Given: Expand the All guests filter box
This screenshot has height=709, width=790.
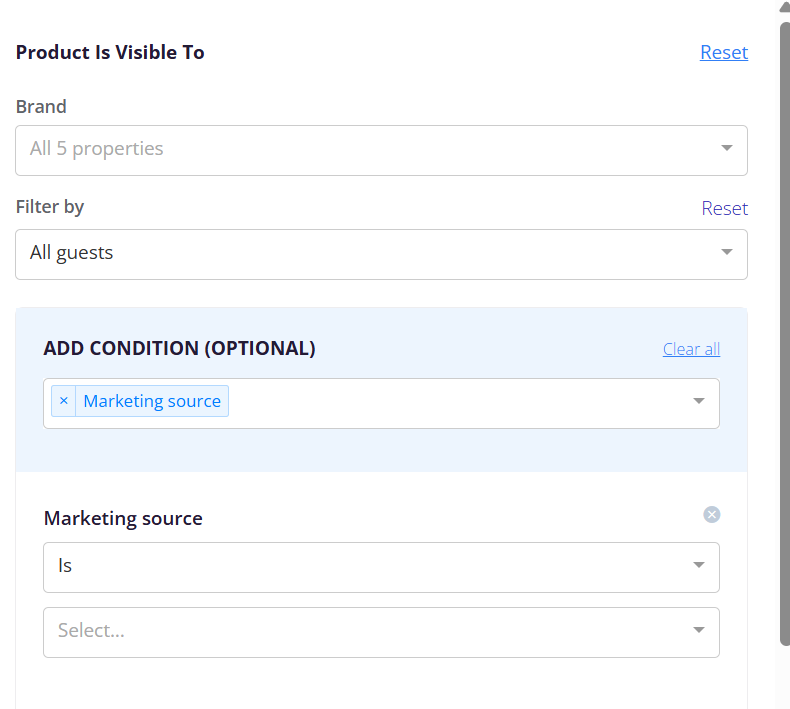Looking at the screenshot, I should 381,254.
